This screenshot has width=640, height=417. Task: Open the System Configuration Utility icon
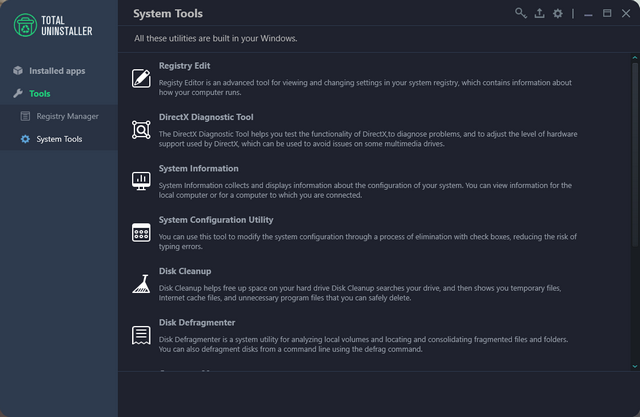141,232
